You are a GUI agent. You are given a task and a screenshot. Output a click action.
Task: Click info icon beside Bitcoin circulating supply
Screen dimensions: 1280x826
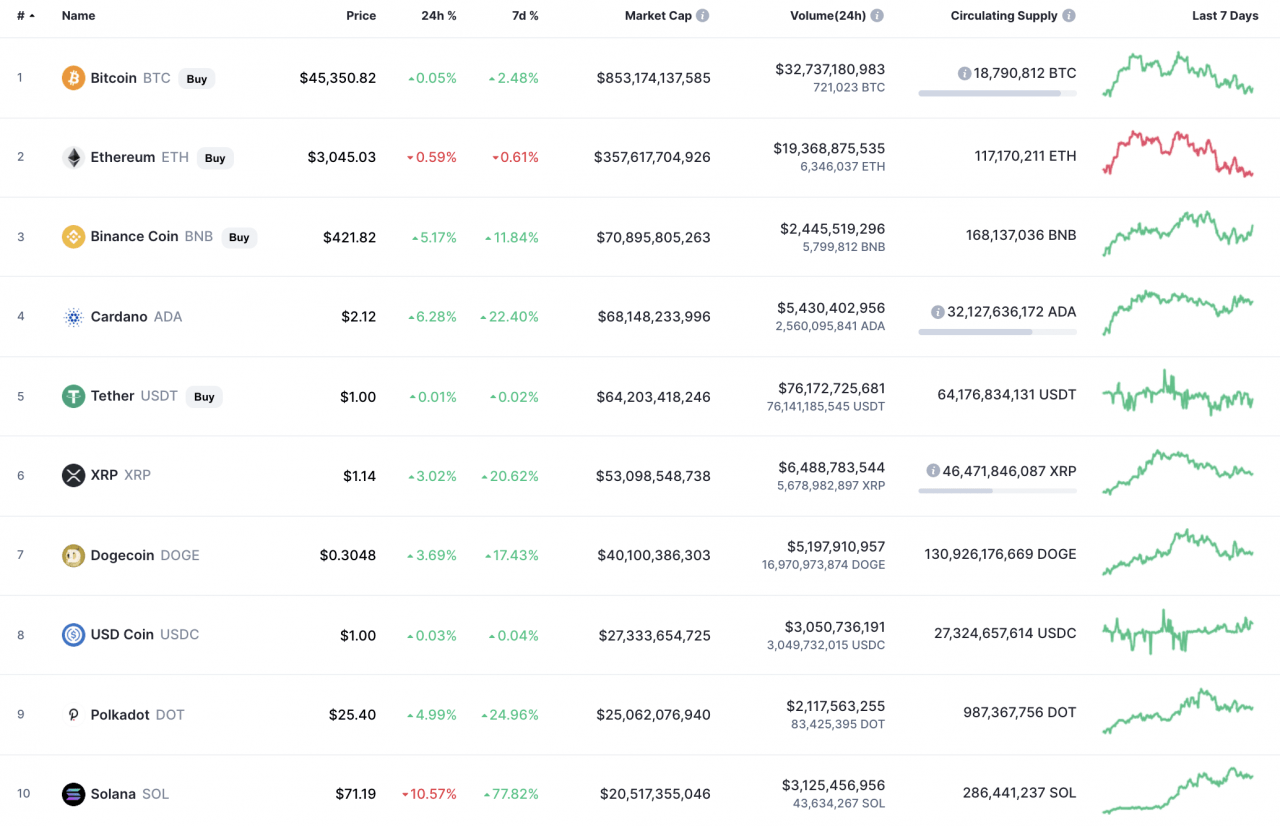pyautogui.click(x=964, y=73)
